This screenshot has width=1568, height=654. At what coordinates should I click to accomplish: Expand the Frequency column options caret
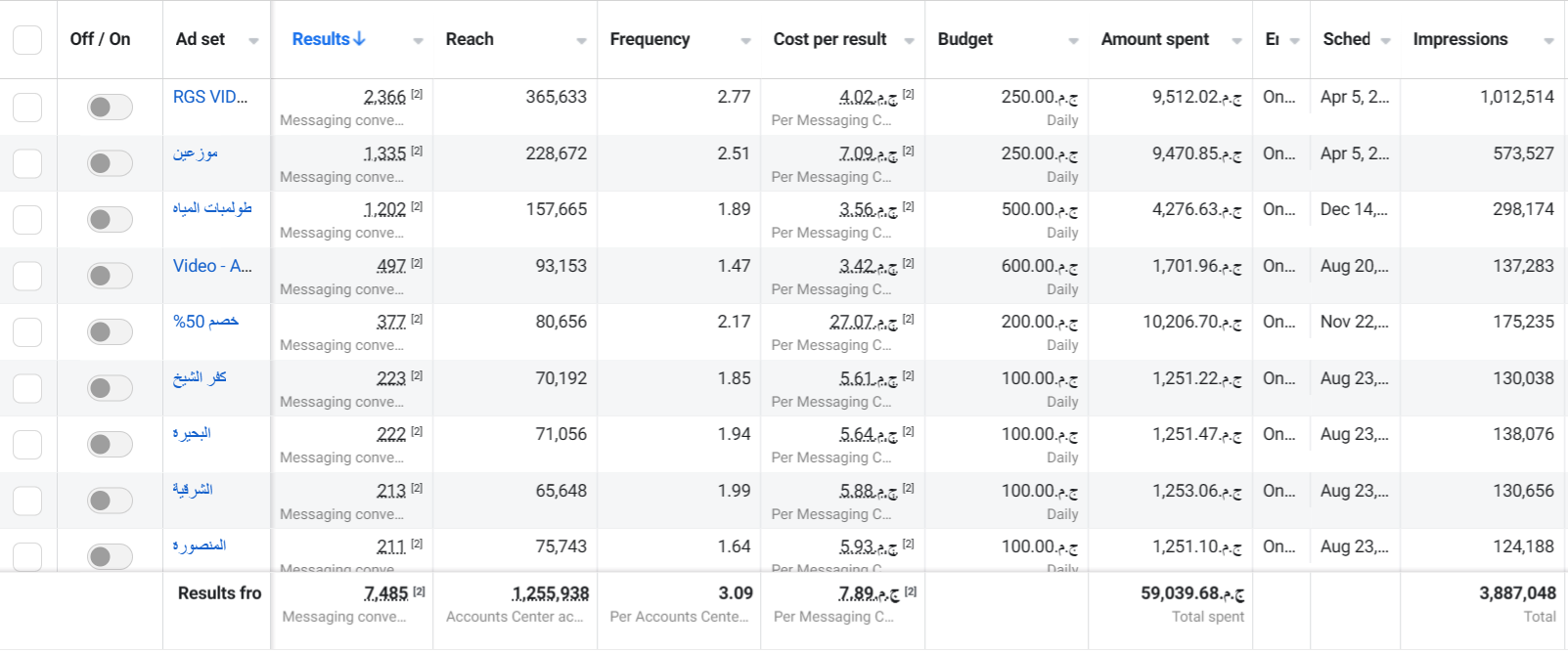(746, 41)
